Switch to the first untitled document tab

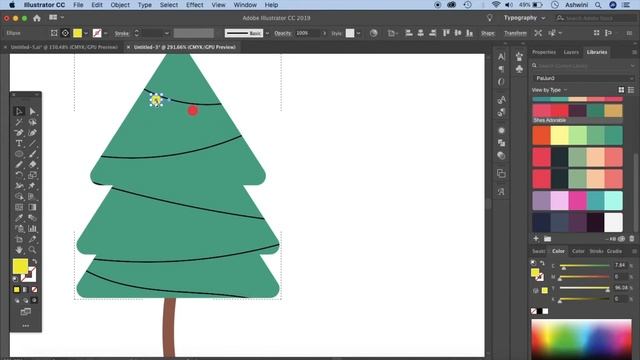click(x=64, y=47)
